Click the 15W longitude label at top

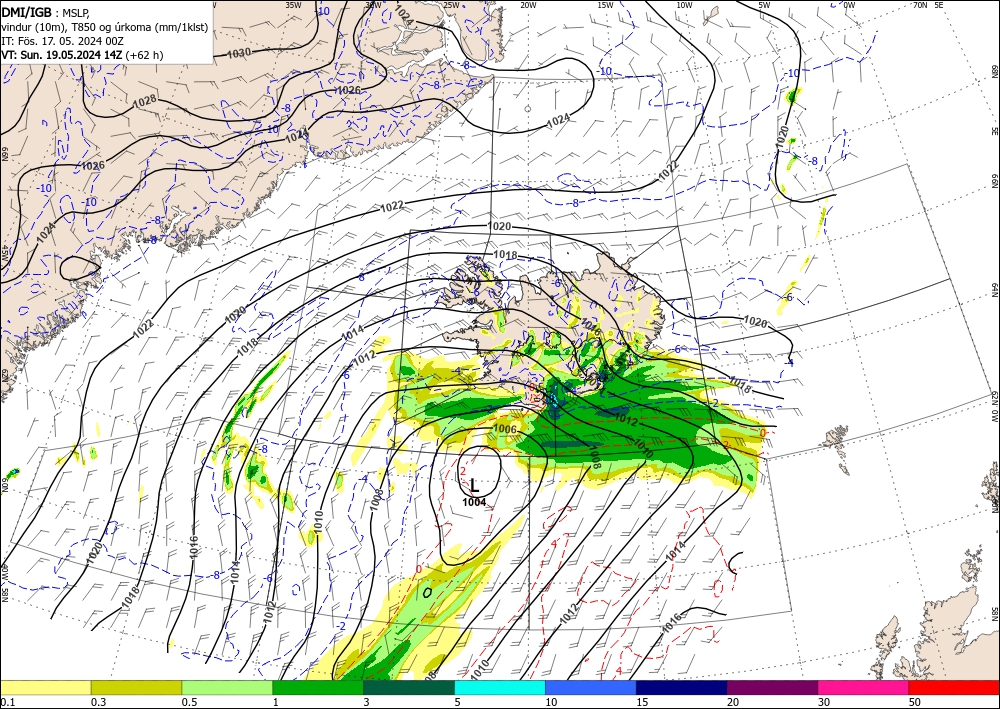[606, 5]
